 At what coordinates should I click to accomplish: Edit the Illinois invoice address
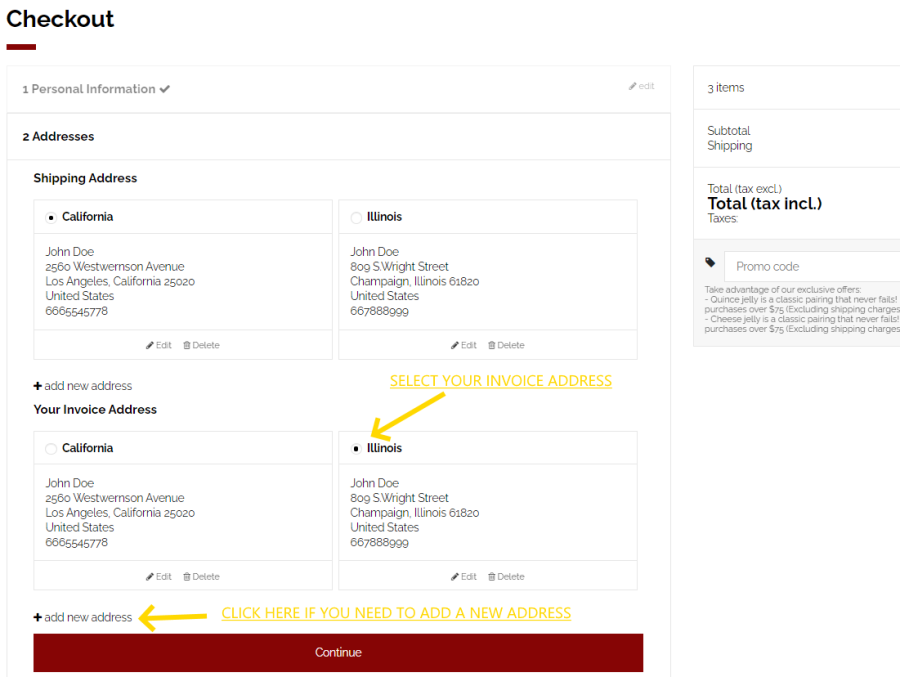(463, 576)
